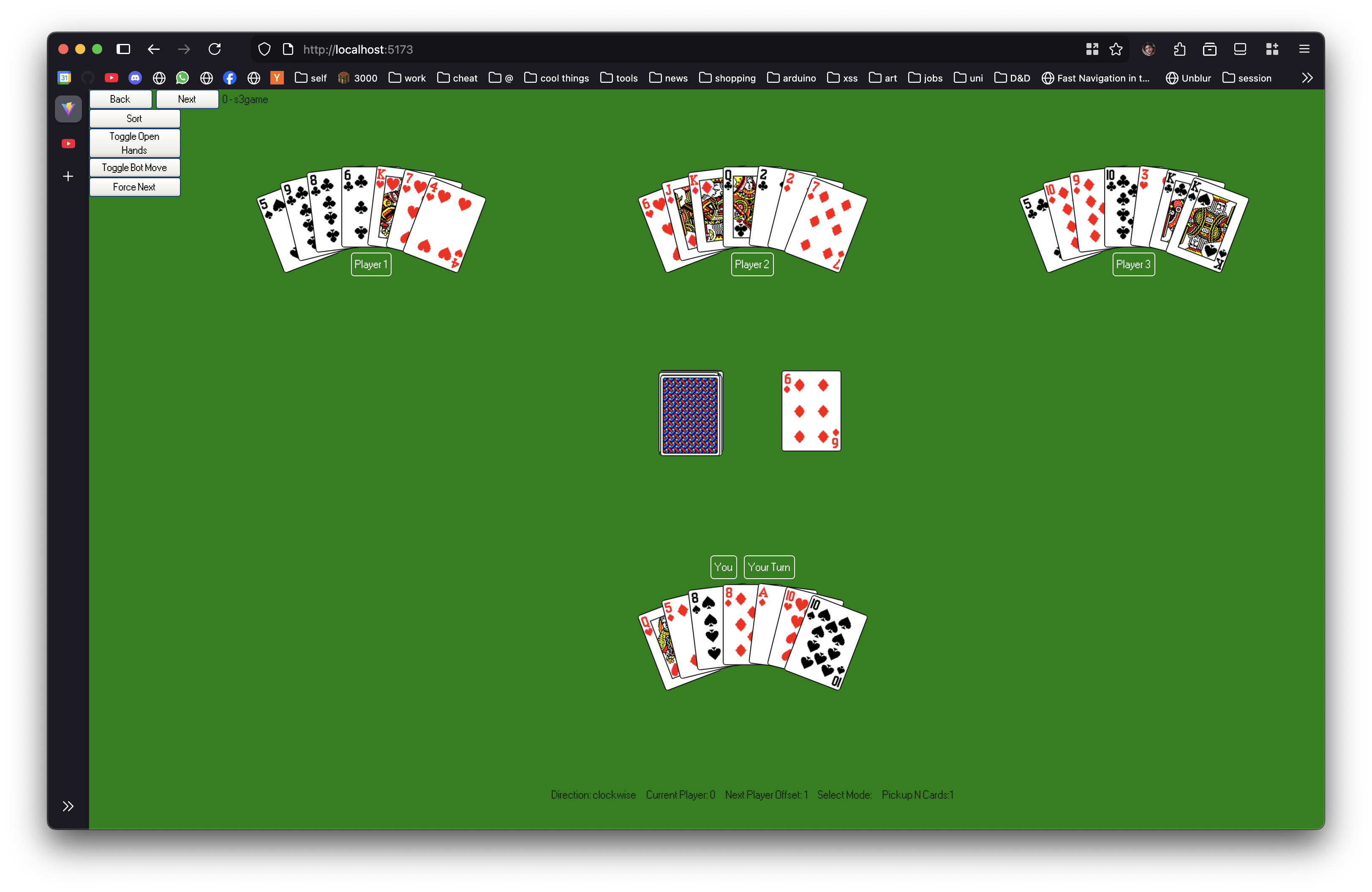Open the D&D bookmark folder

pos(1012,78)
